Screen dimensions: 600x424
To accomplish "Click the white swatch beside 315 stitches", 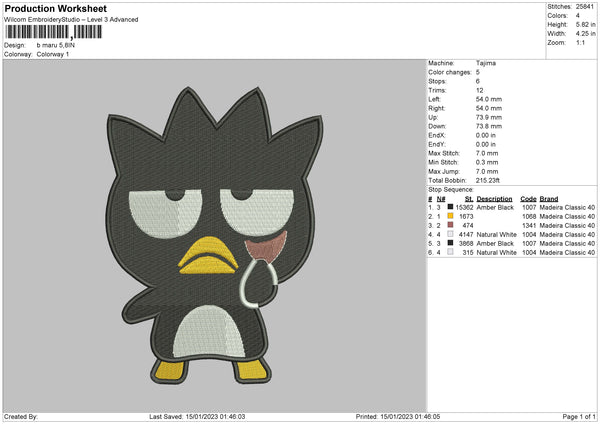I will click(x=450, y=252).
